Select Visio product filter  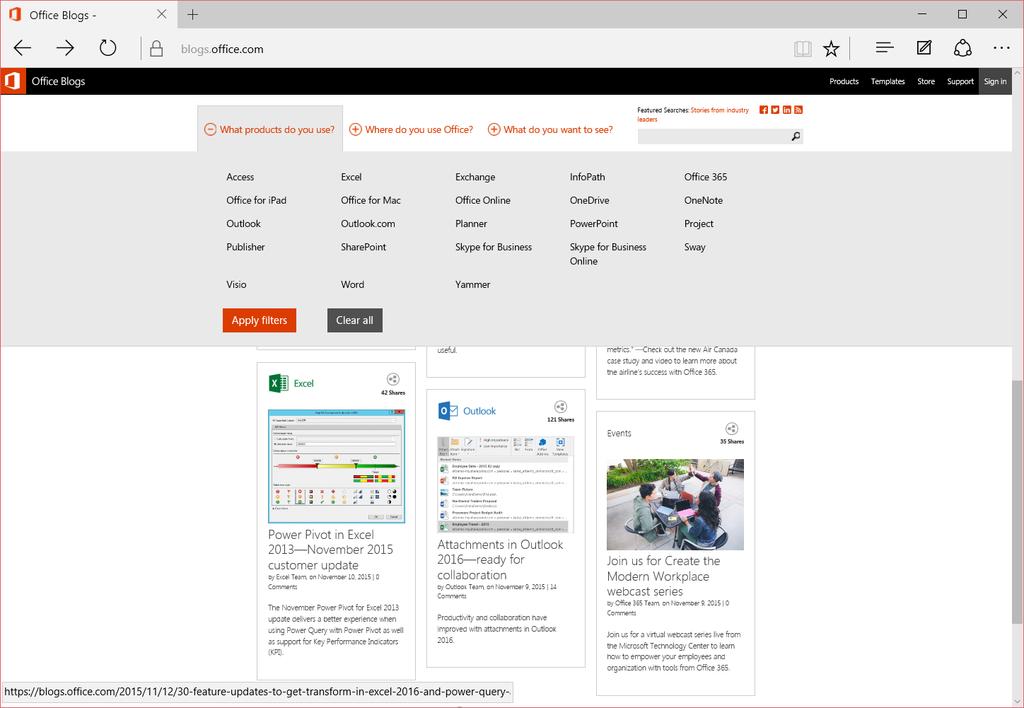click(236, 285)
